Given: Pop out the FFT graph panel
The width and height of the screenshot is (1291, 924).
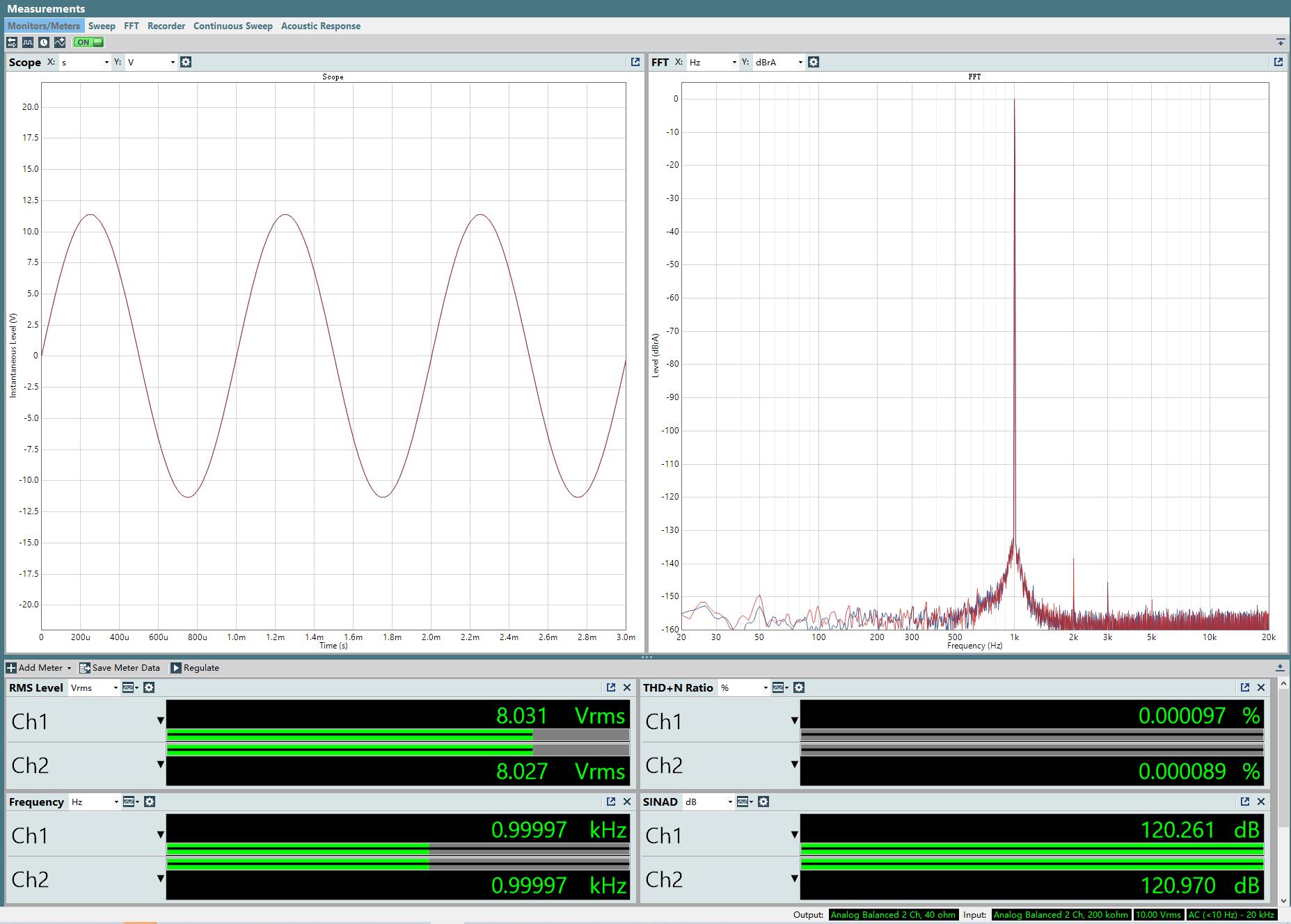Looking at the screenshot, I should coord(1278,62).
